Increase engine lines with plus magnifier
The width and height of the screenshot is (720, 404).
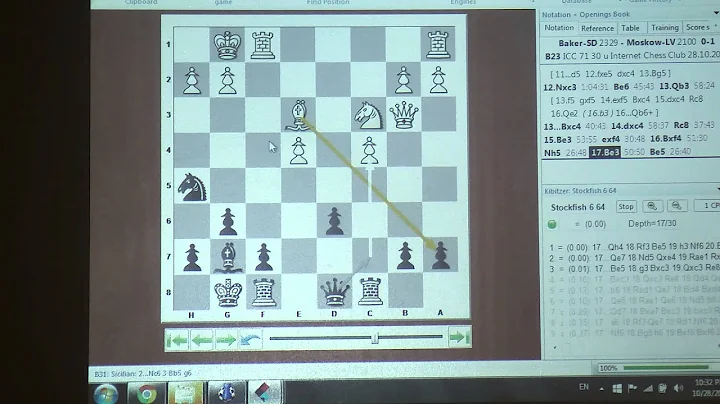(652, 206)
